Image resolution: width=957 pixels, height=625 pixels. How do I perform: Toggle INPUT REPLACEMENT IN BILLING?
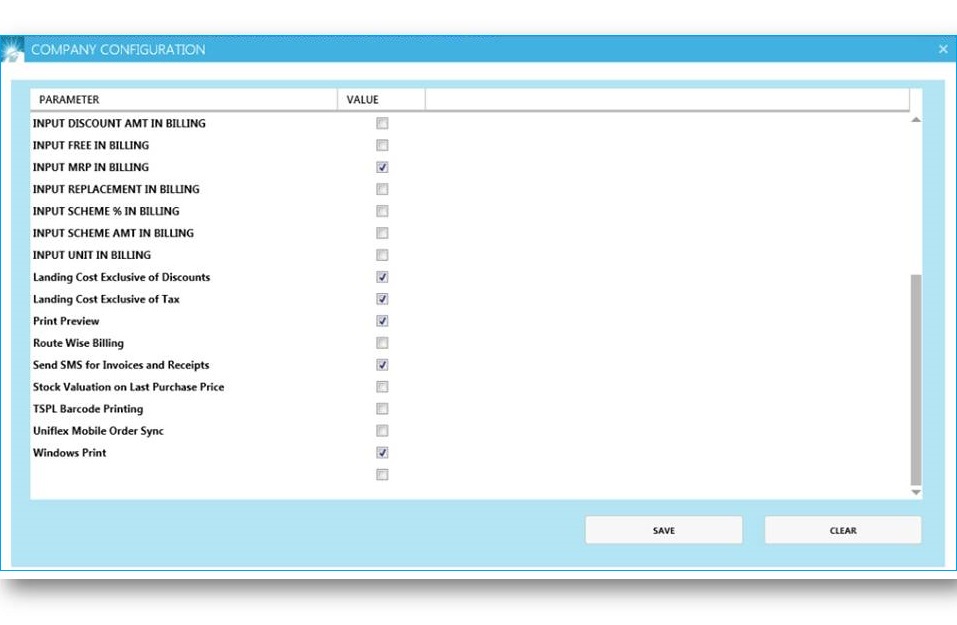pyautogui.click(x=380, y=189)
